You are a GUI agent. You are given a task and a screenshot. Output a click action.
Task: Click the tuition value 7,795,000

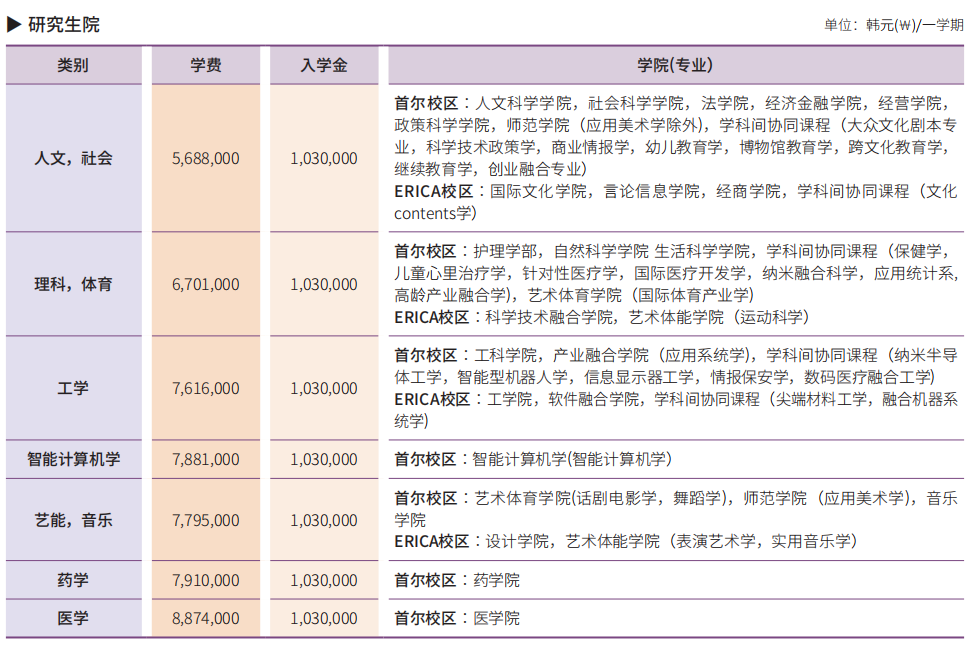tap(206, 520)
